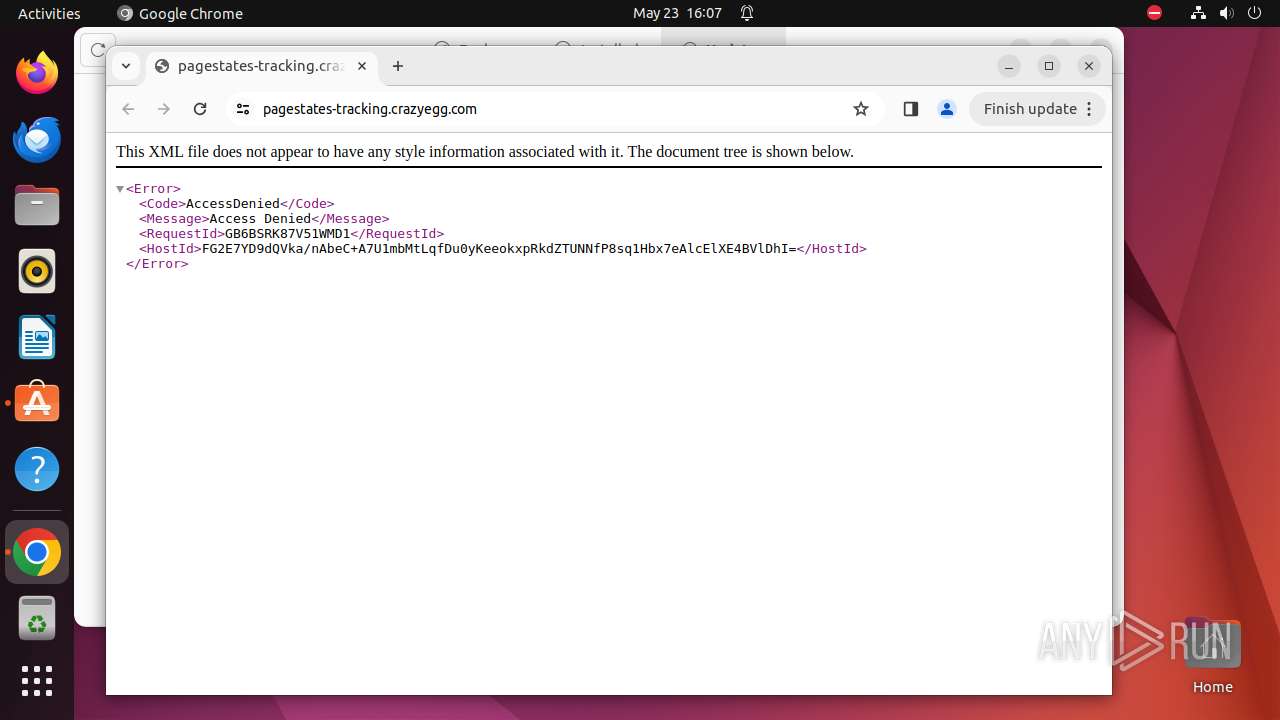Close the Chrome window

pos(1089,66)
